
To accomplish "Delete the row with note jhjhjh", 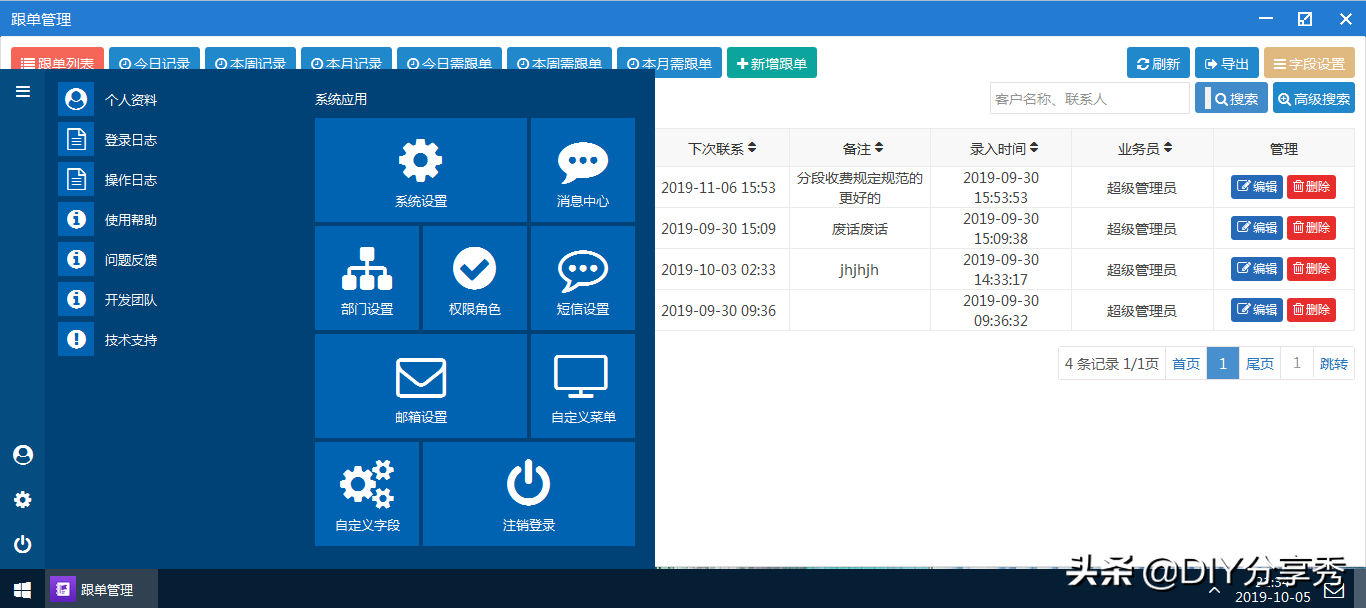I will (1311, 269).
